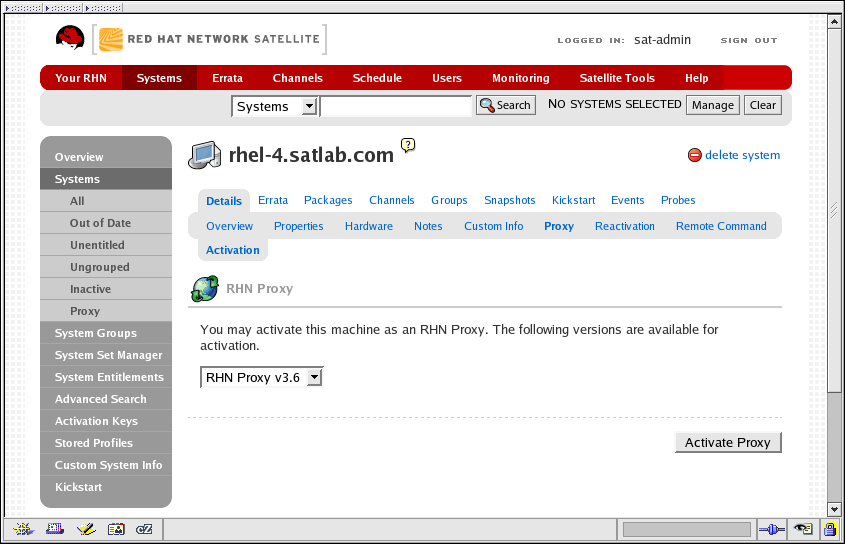The width and height of the screenshot is (845, 544).
Task: Click the Clear button
Action: point(763,105)
